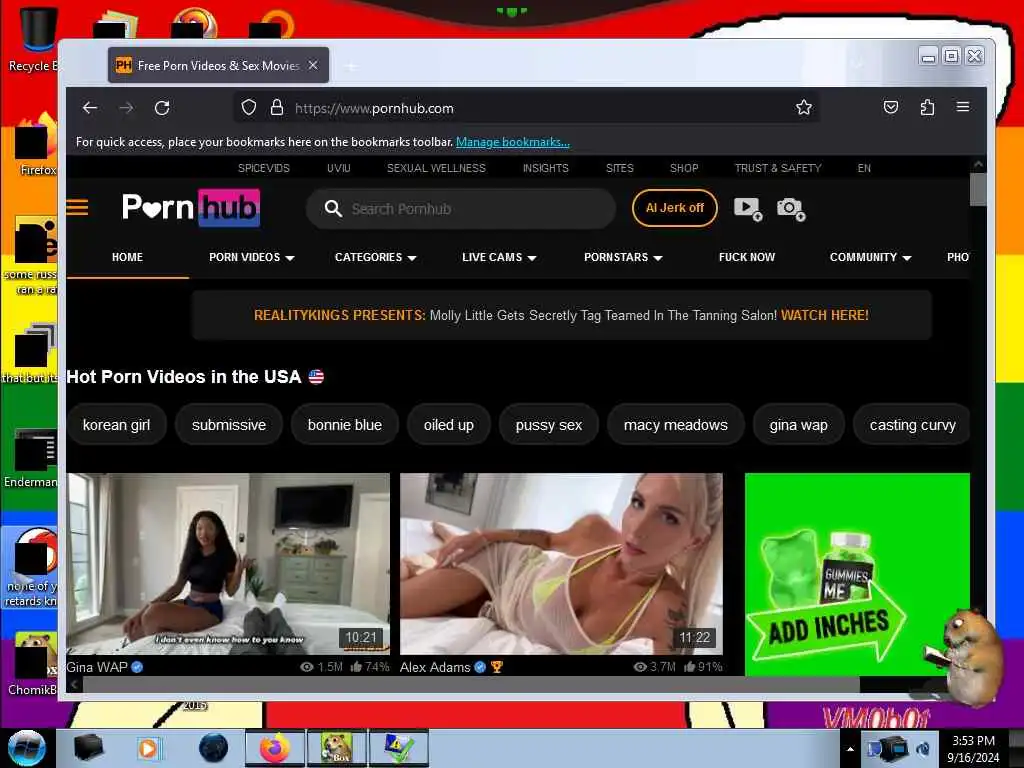The width and height of the screenshot is (1024, 768).
Task: Open the video thumbnail timed 11:22
Action: 561,564
